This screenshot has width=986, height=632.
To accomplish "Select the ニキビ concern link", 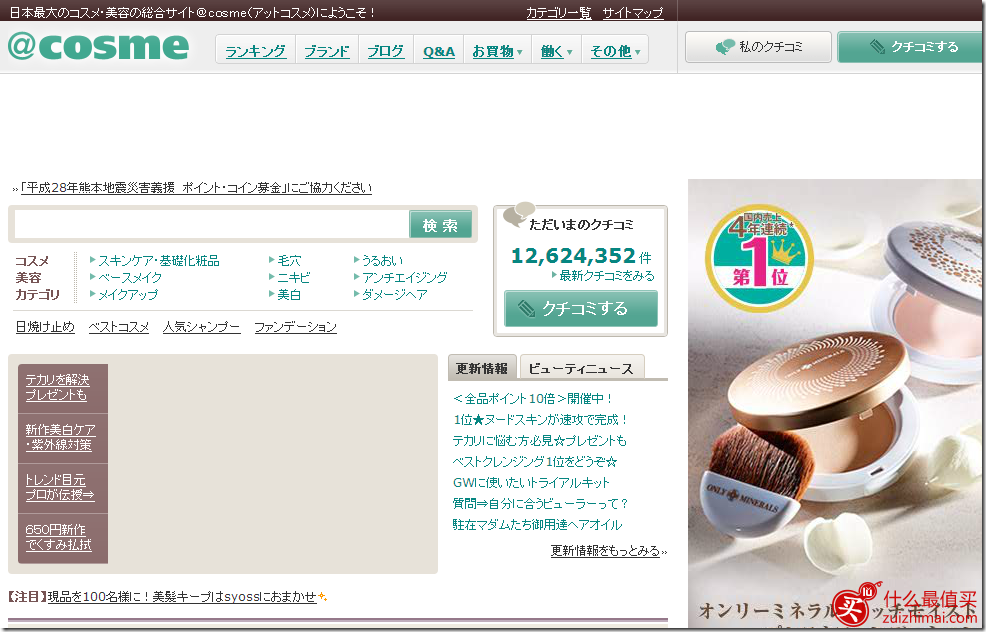I will click(294, 277).
